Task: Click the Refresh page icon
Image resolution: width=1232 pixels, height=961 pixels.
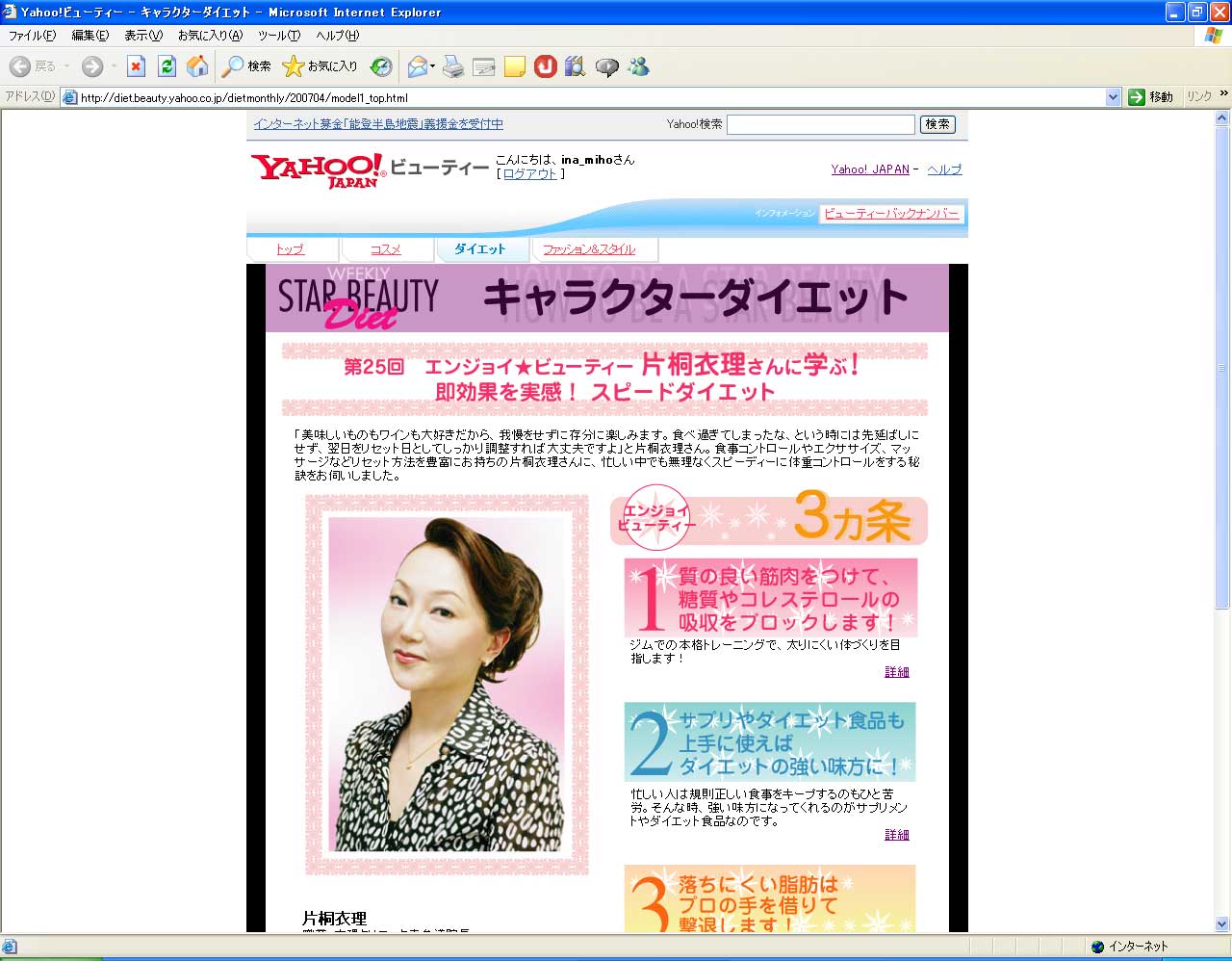Action: pyautogui.click(x=167, y=66)
